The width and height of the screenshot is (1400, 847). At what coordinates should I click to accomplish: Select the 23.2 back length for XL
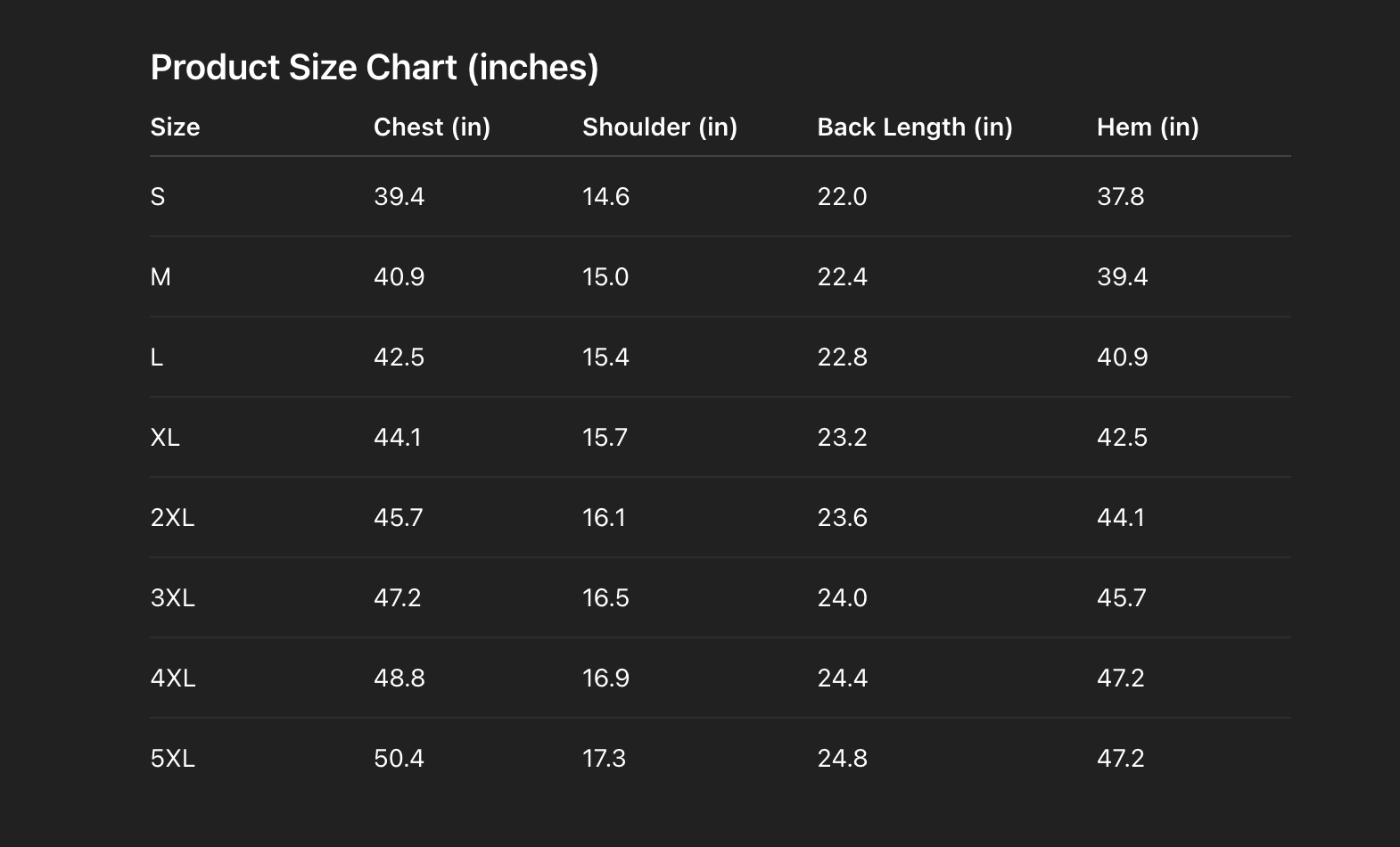tap(842, 438)
